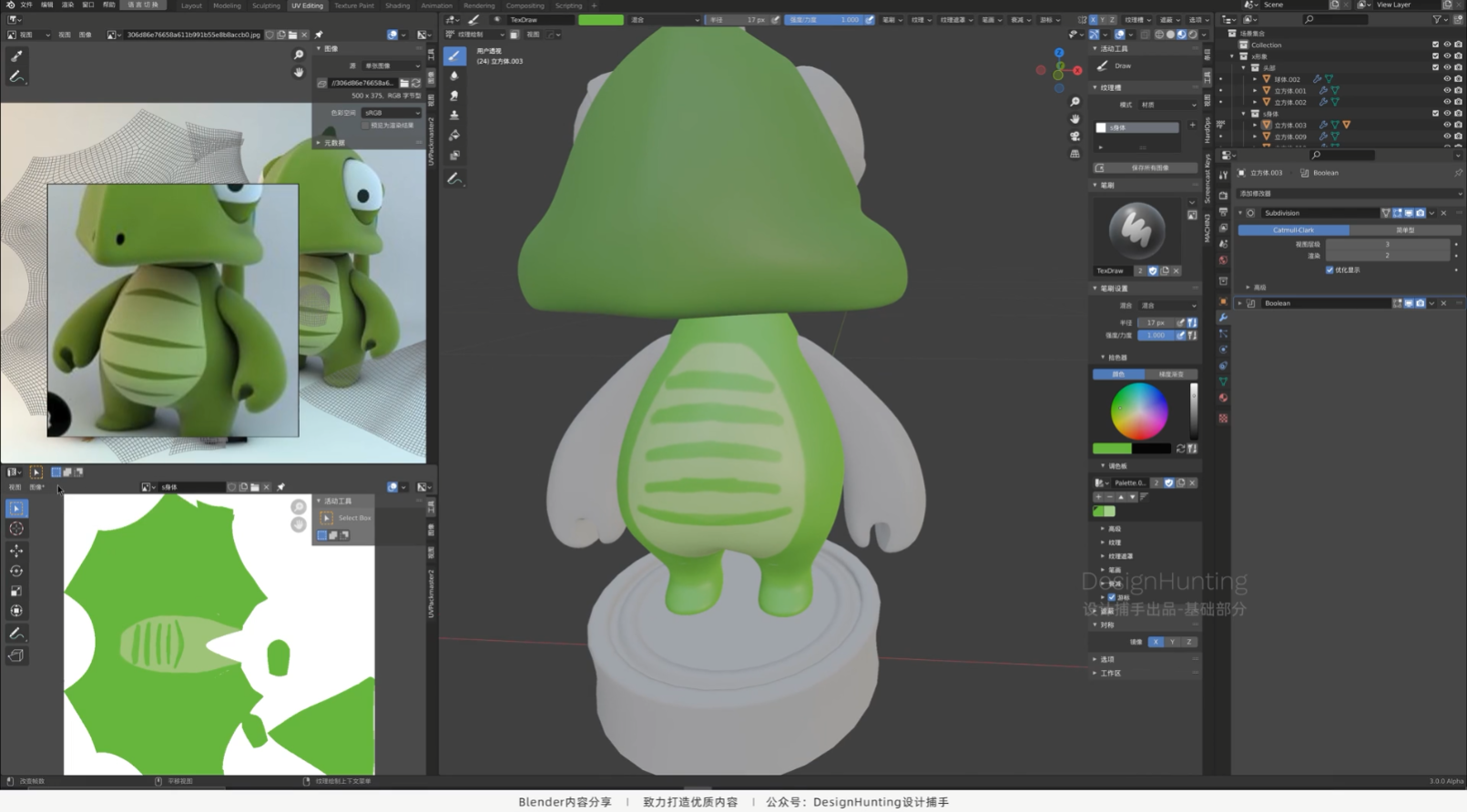
Task: Open the Modifier properties wrench tab
Action: coord(1223,318)
